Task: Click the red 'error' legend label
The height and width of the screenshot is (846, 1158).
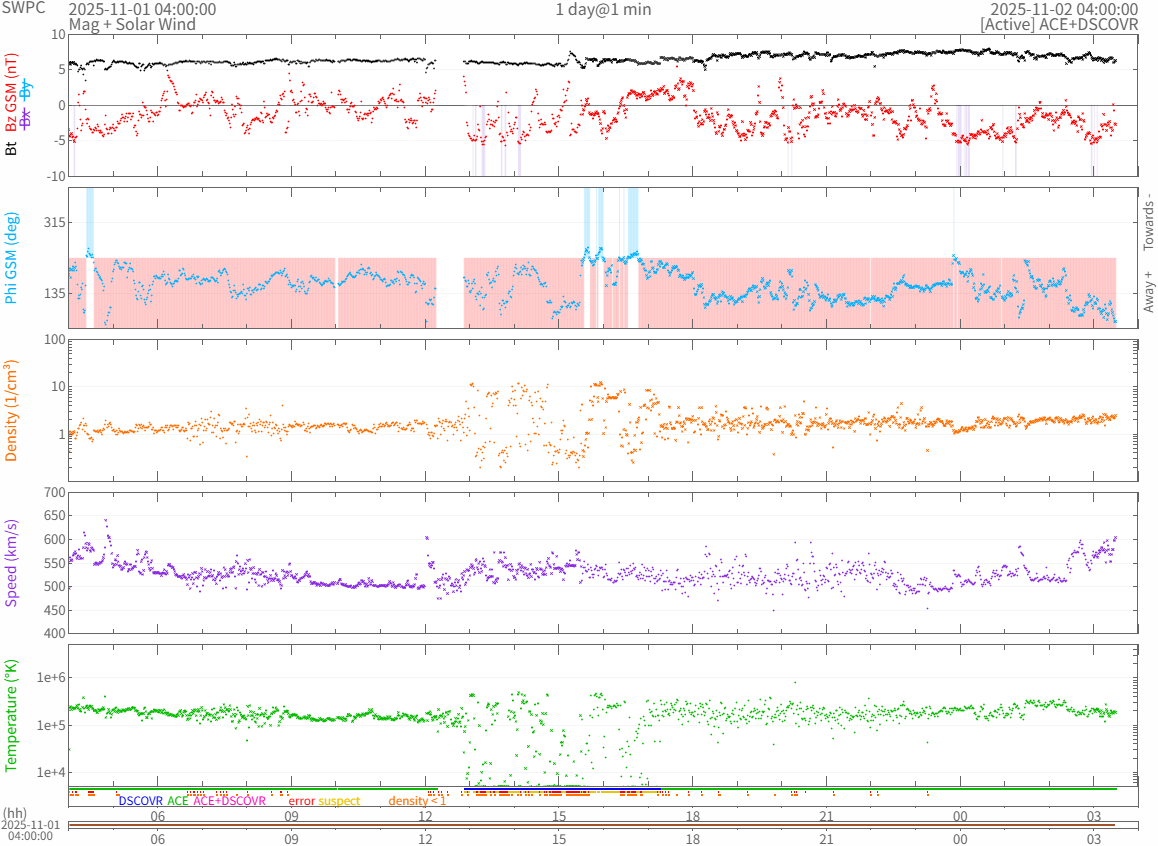Action: click(301, 801)
